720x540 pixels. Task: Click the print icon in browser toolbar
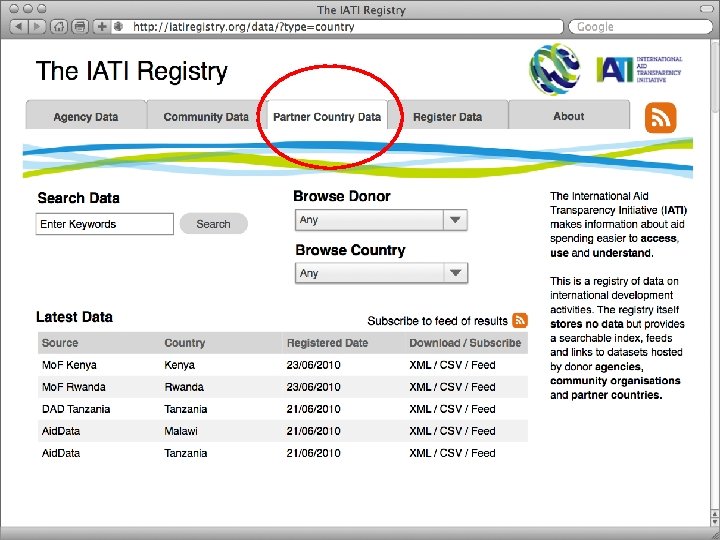[x=79, y=27]
